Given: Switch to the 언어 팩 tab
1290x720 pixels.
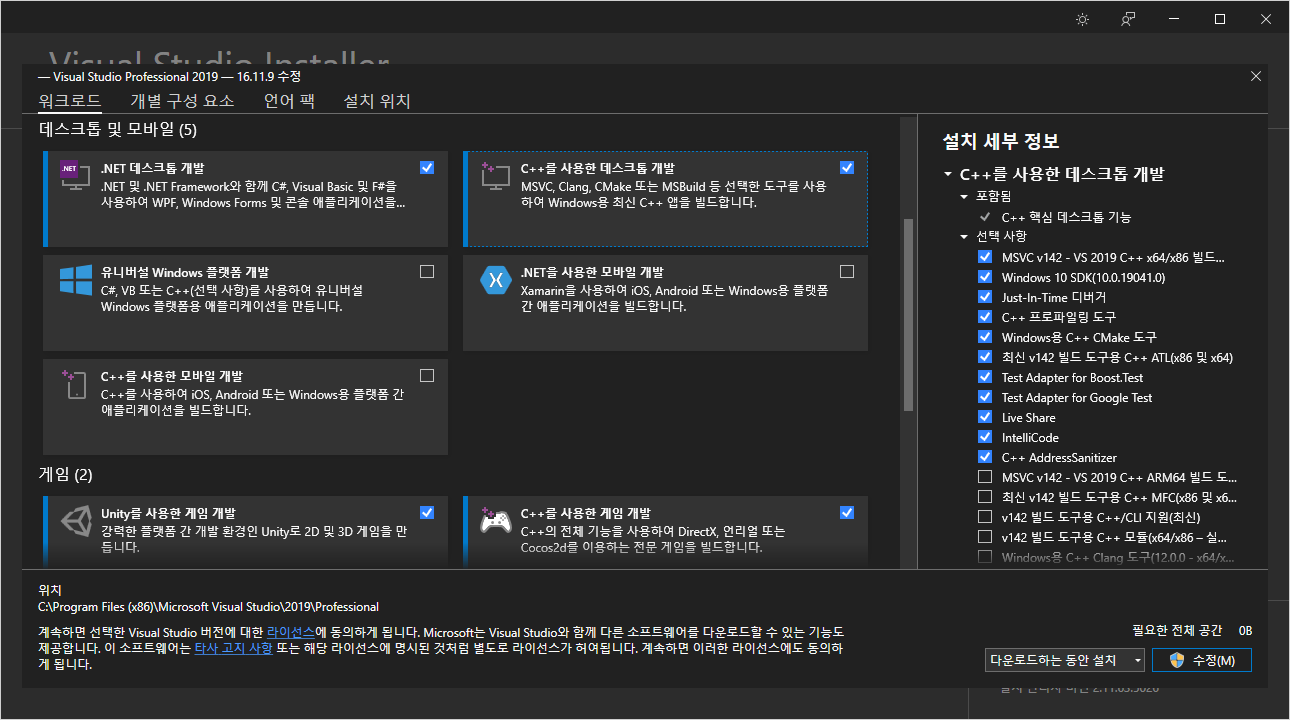Looking at the screenshot, I should tap(289, 101).
